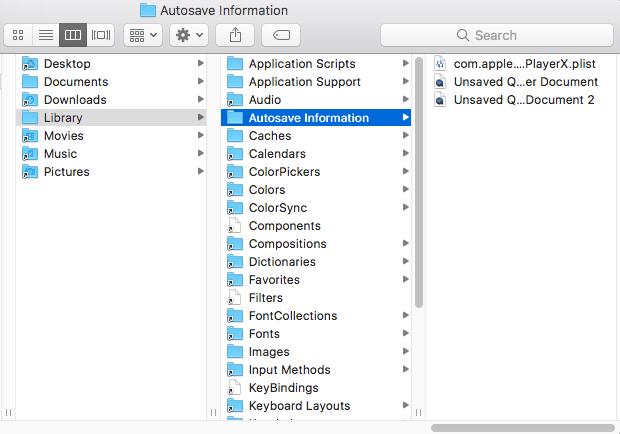The width and height of the screenshot is (620, 434).
Task: Expand the Documents row arrow
Action: tap(200, 81)
